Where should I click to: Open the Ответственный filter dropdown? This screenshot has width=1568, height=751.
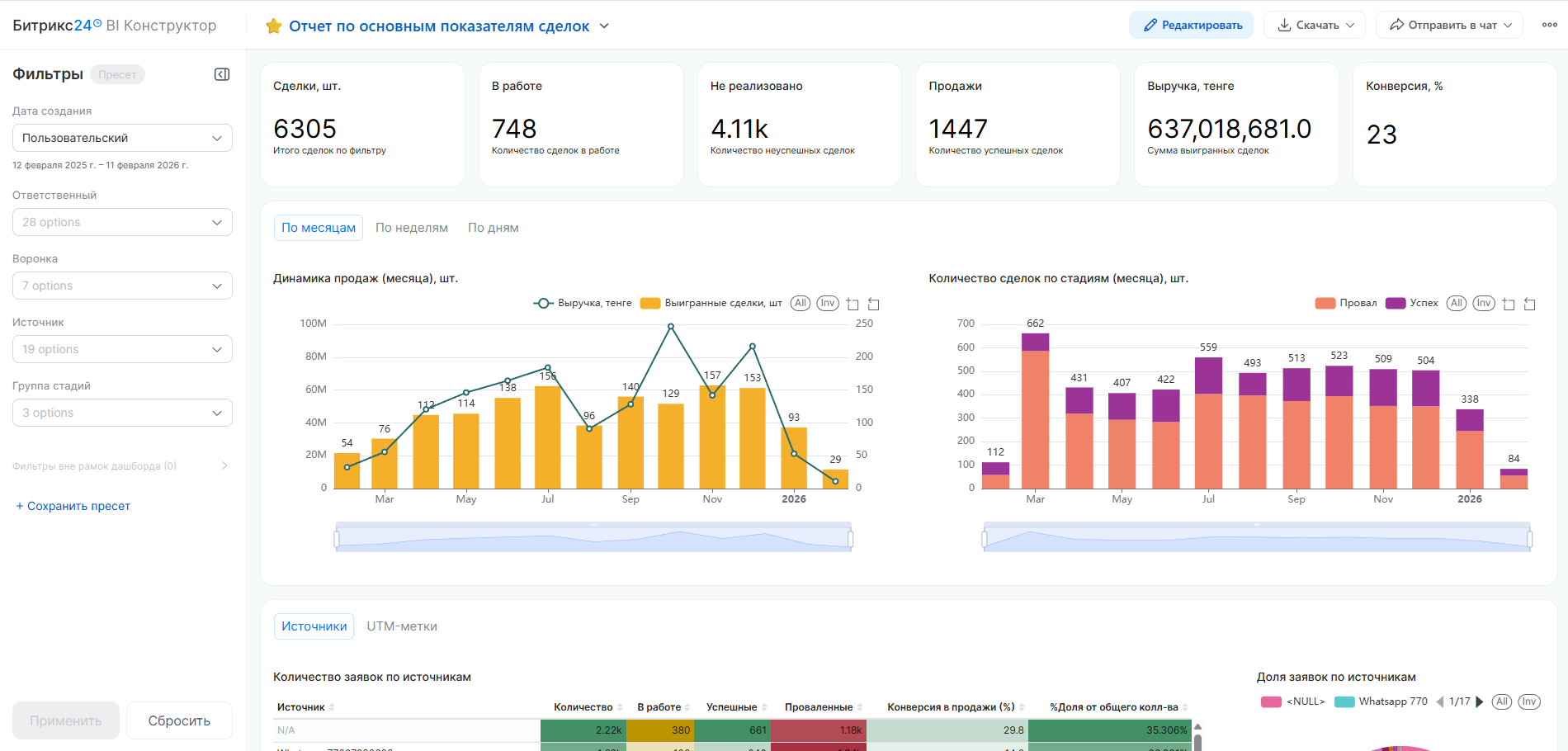[122, 222]
